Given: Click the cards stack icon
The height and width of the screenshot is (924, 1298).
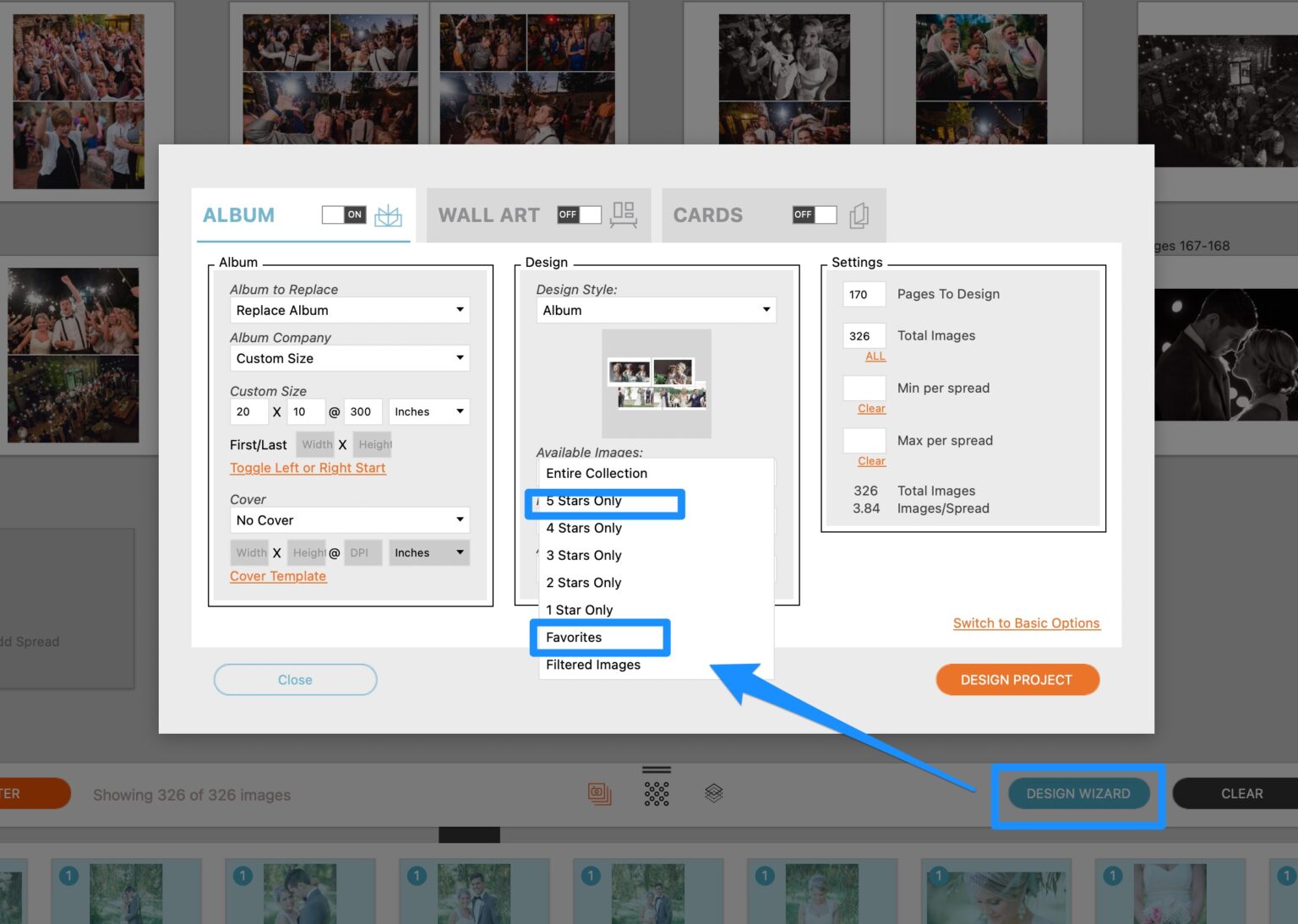Looking at the screenshot, I should pos(859,215).
